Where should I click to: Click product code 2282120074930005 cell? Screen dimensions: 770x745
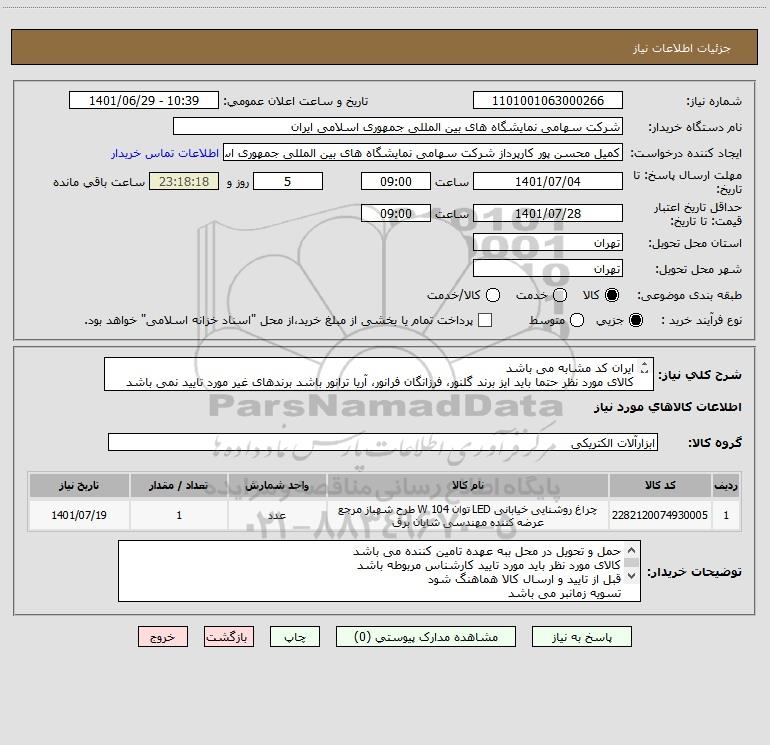[660, 515]
